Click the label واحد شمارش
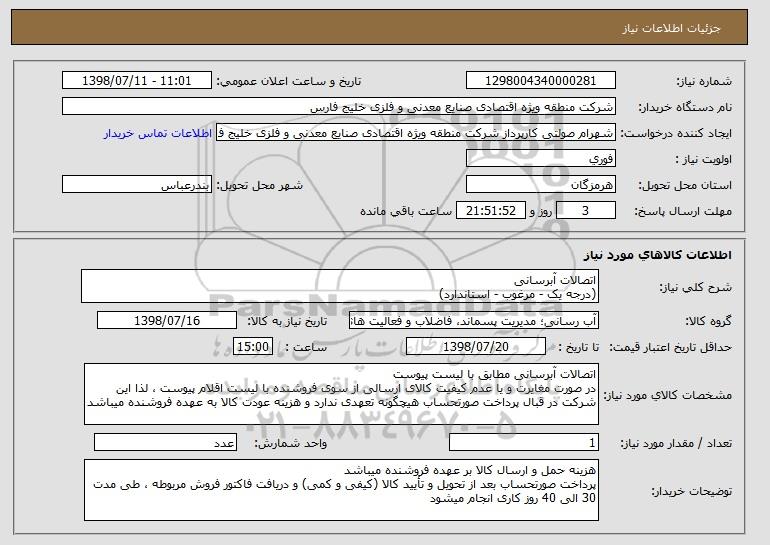 click(290, 443)
